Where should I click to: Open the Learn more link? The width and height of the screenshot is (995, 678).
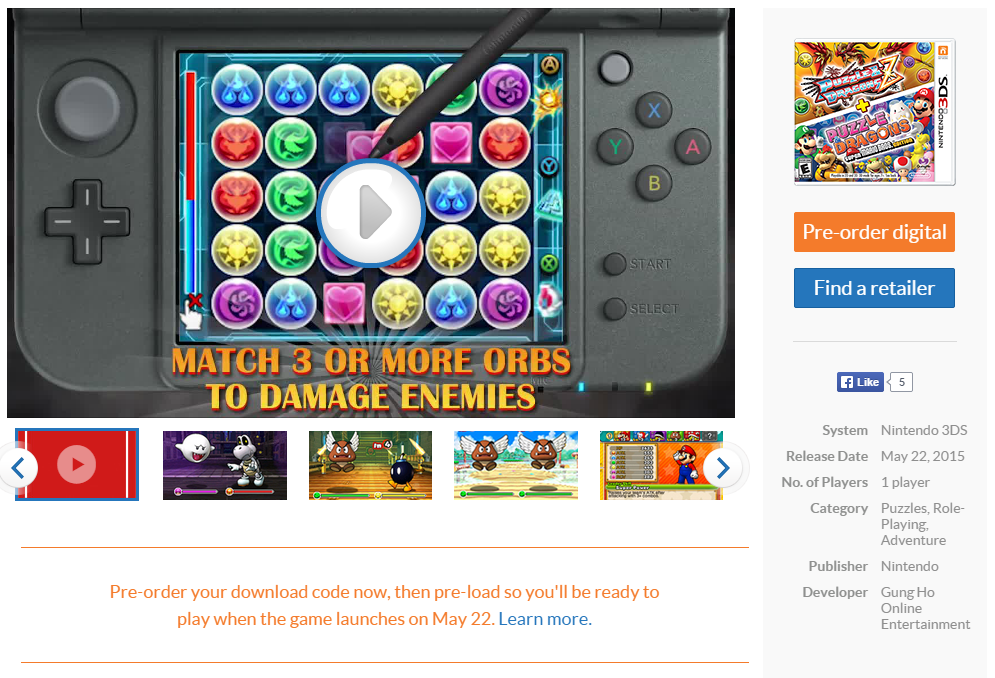tap(545, 619)
